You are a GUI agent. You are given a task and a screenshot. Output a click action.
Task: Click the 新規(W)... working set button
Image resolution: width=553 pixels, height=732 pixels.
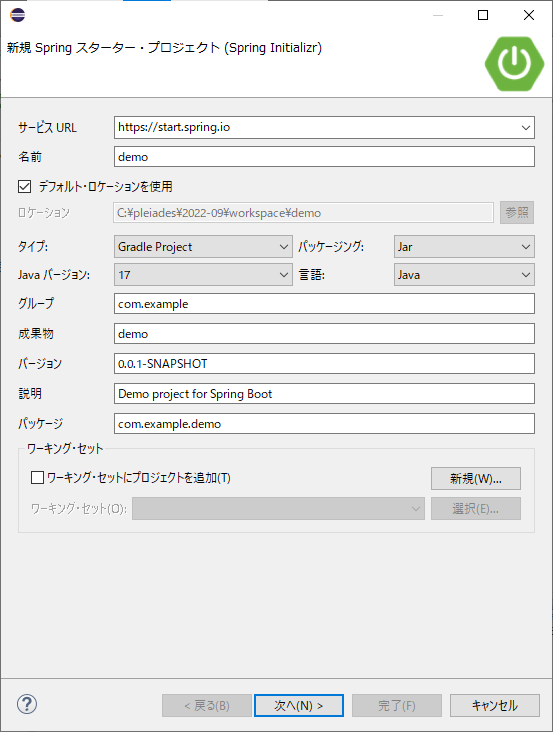[476, 479]
